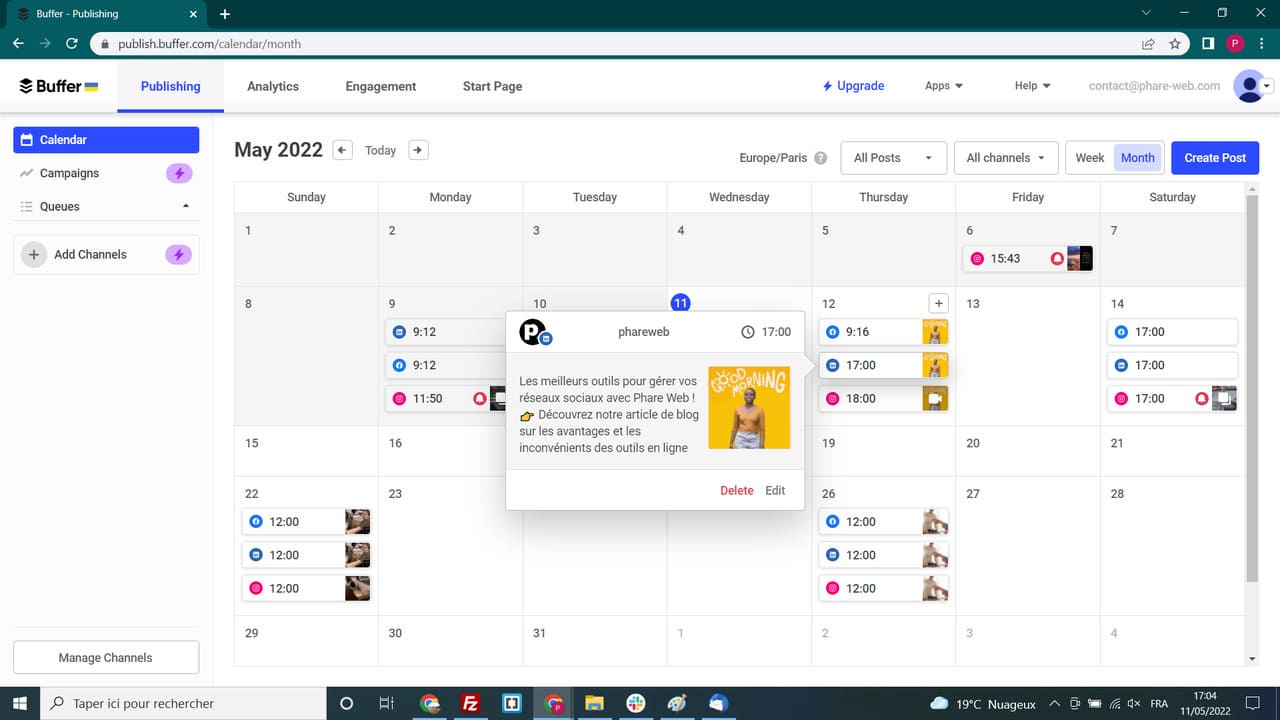1280x720 pixels.
Task: Click the reminder bell on 11:50 post
Action: (480, 398)
